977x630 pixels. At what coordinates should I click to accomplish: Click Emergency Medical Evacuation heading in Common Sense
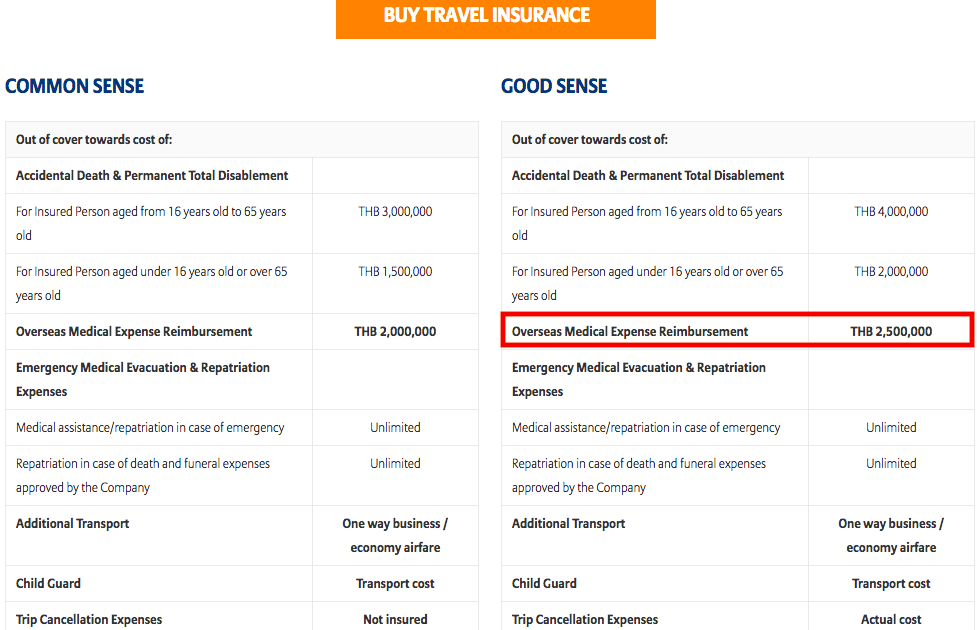pyautogui.click(x=143, y=379)
